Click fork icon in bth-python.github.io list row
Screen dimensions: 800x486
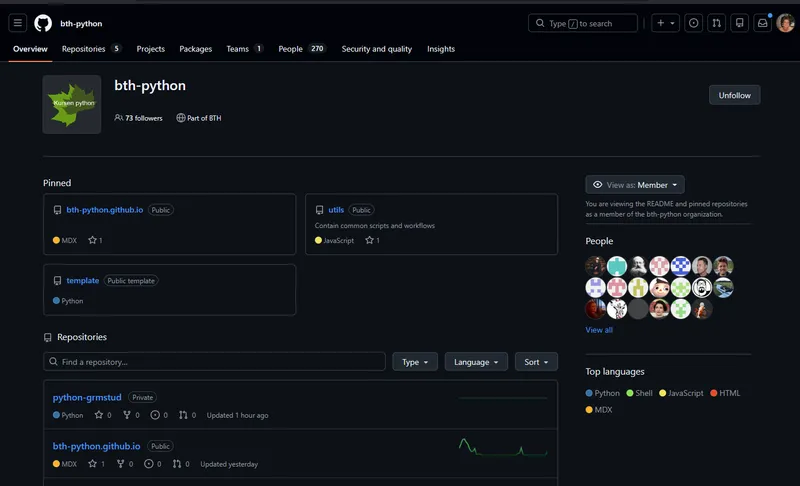pos(120,464)
